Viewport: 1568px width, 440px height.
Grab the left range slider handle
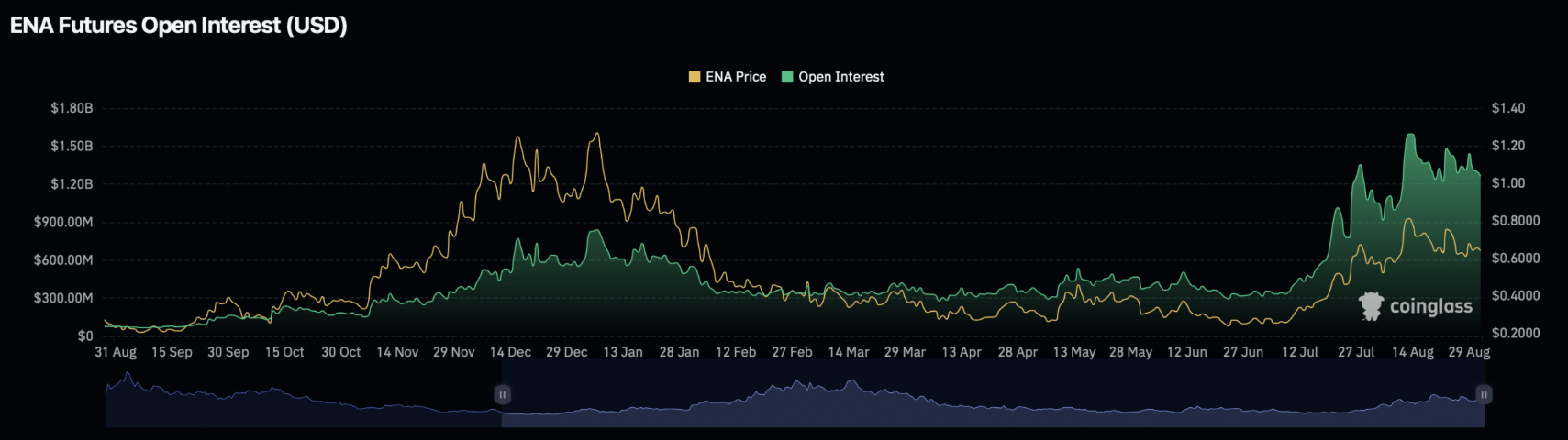point(502,394)
